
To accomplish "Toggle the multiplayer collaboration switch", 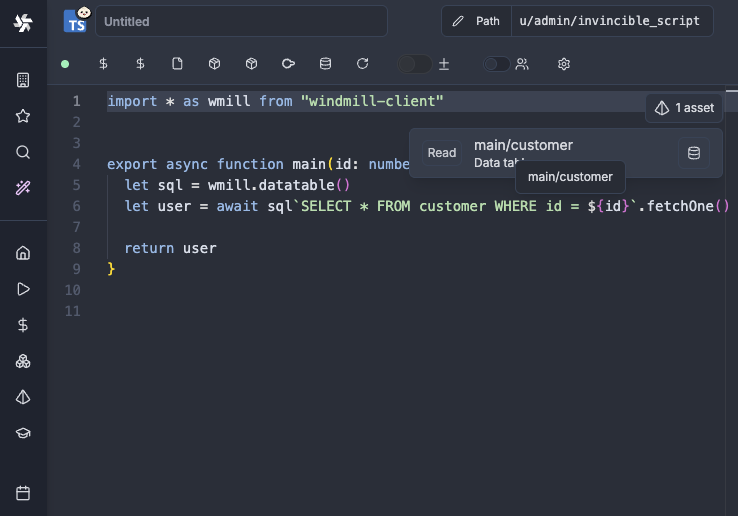I will [x=496, y=64].
